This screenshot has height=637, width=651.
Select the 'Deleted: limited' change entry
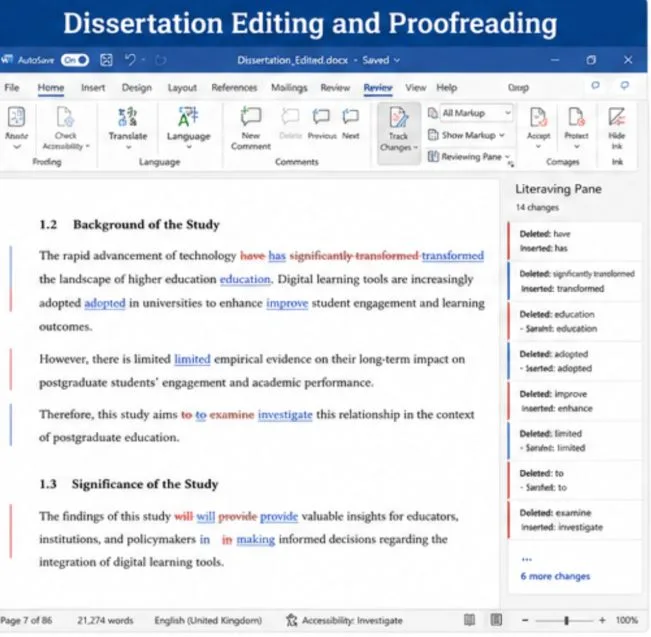(551, 434)
